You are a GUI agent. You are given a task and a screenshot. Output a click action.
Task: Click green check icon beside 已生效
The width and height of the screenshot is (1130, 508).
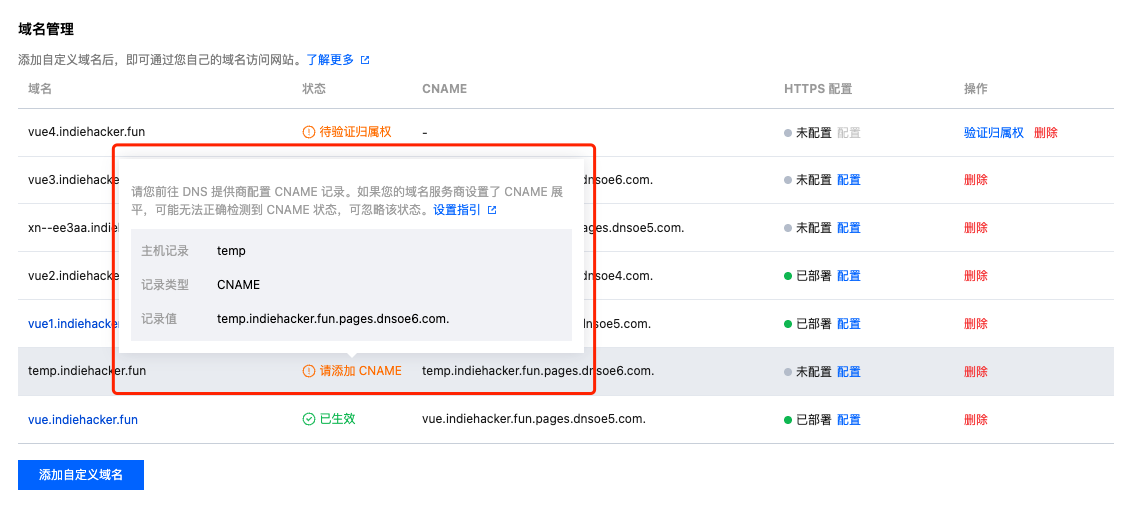309,419
